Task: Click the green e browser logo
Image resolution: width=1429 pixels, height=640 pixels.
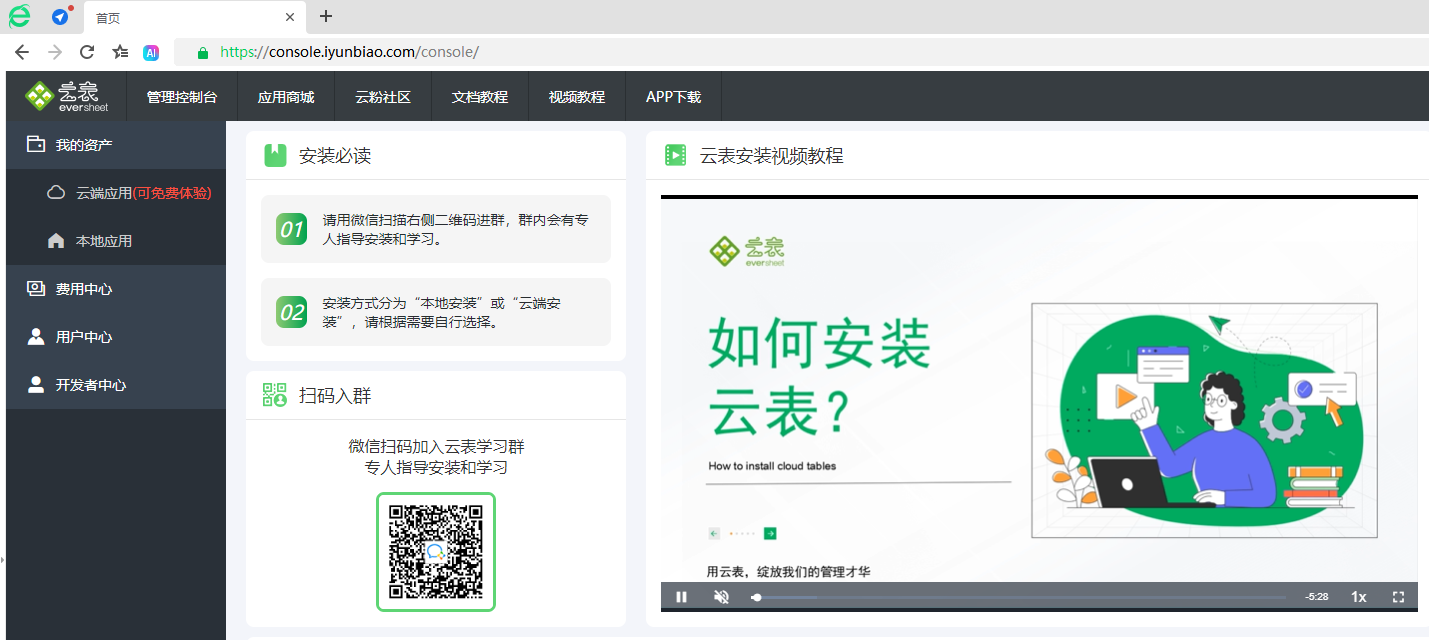Action: (19, 16)
